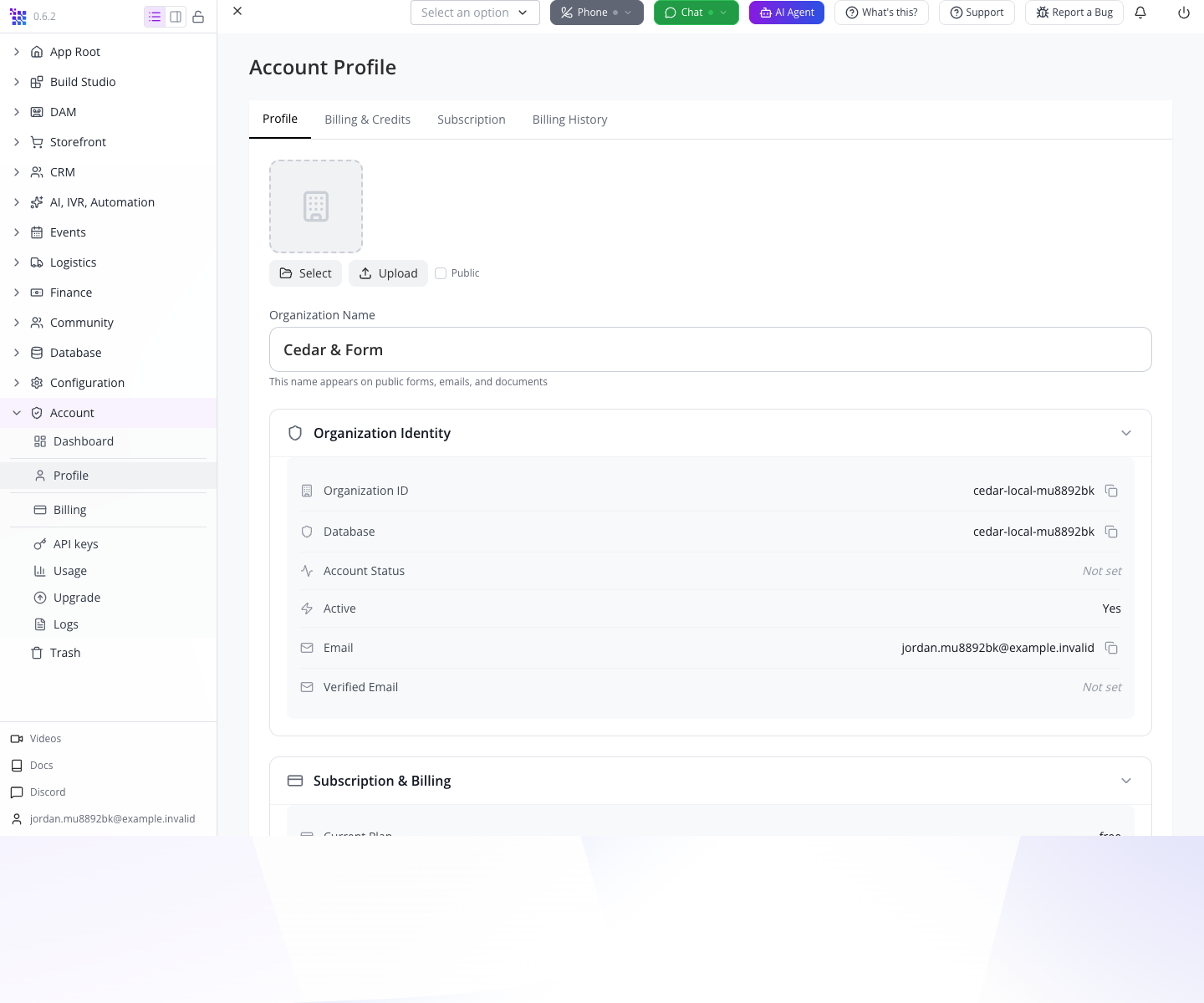
Task: Open the Phone button dropdown arrow
Action: click(x=628, y=13)
